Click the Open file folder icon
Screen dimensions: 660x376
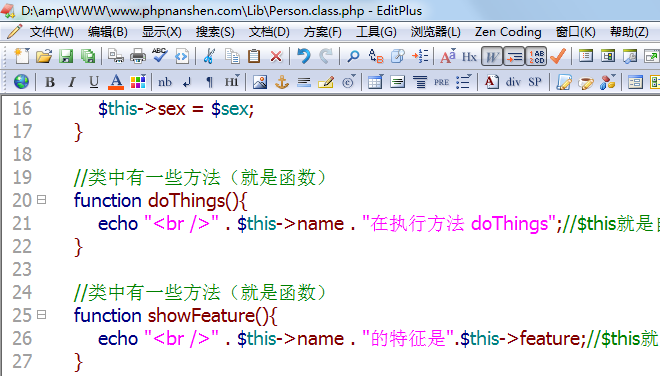[44, 56]
